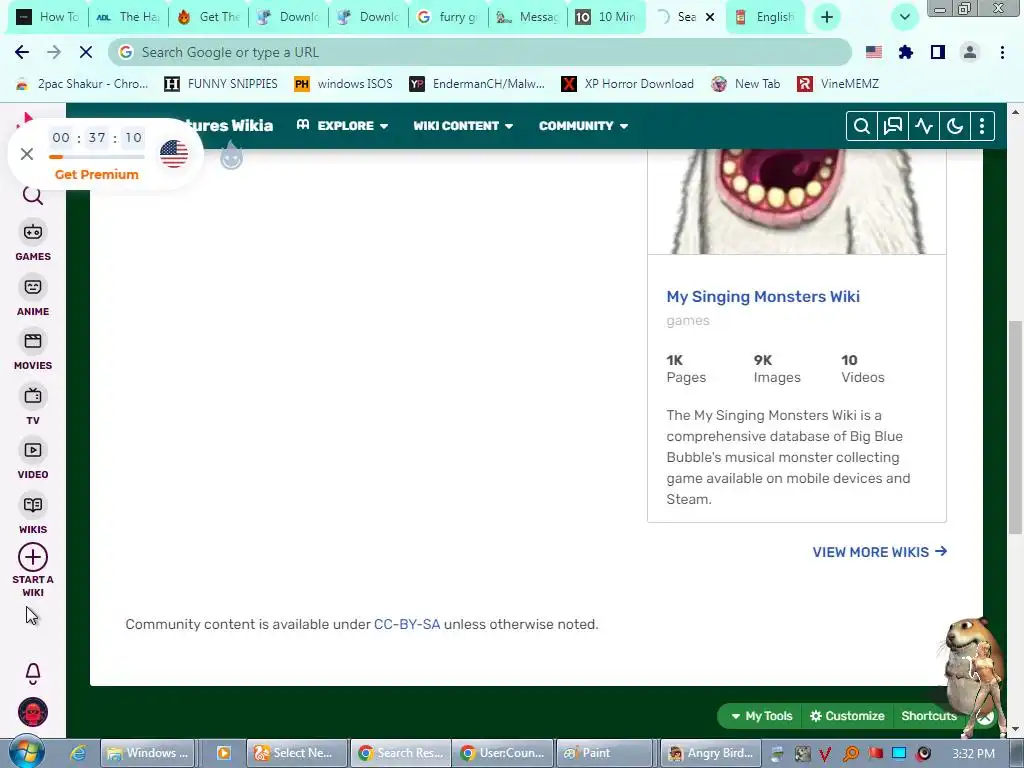Open the Anime category in sidebar
Viewport: 1024px width, 768px height.
[x=33, y=297]
